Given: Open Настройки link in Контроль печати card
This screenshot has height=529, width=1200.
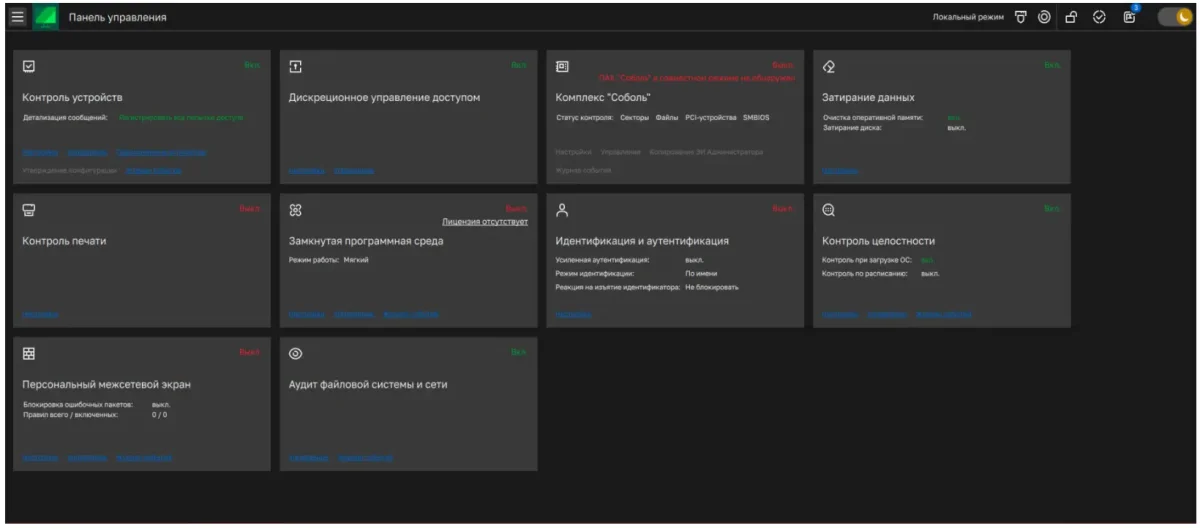Looking at the screenshot, I should (x=40, y=314).
